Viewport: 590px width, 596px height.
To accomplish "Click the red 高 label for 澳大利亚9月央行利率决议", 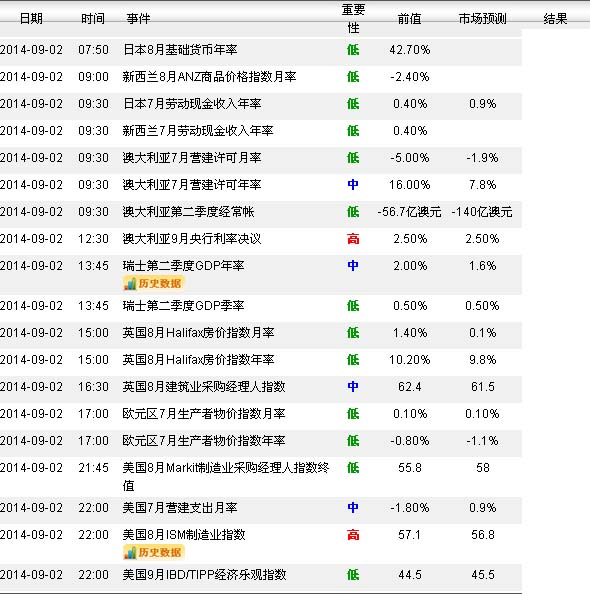I will click(353, 239).
